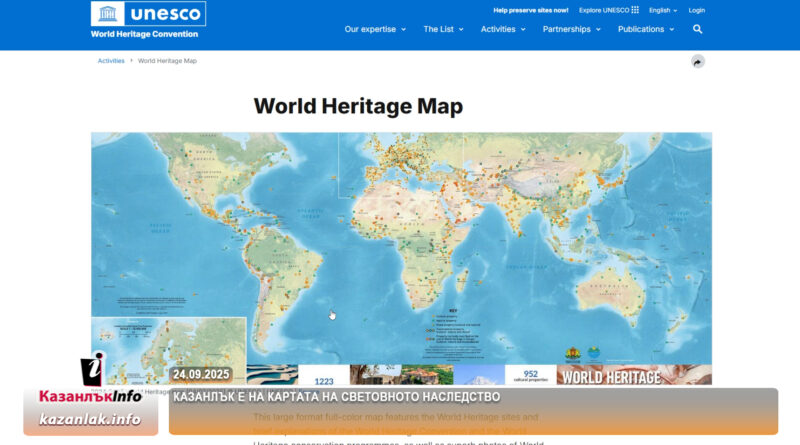Expand the Our expertise menu
The height and width of the screenshot is (445, 800).
[x=375, y=29]
